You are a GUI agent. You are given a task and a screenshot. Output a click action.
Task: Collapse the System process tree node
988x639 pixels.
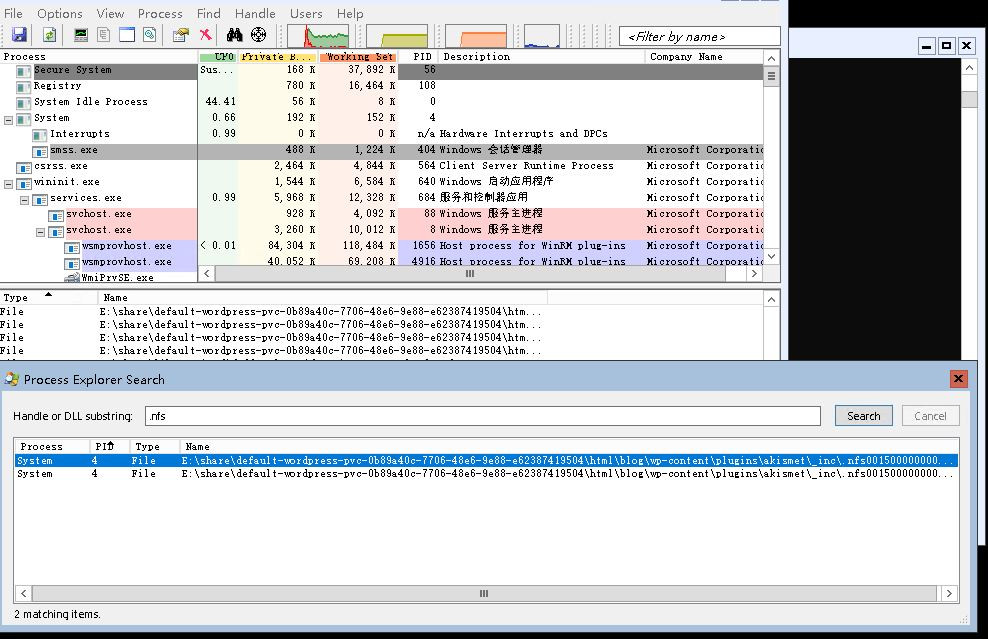(x=8, y=118)
